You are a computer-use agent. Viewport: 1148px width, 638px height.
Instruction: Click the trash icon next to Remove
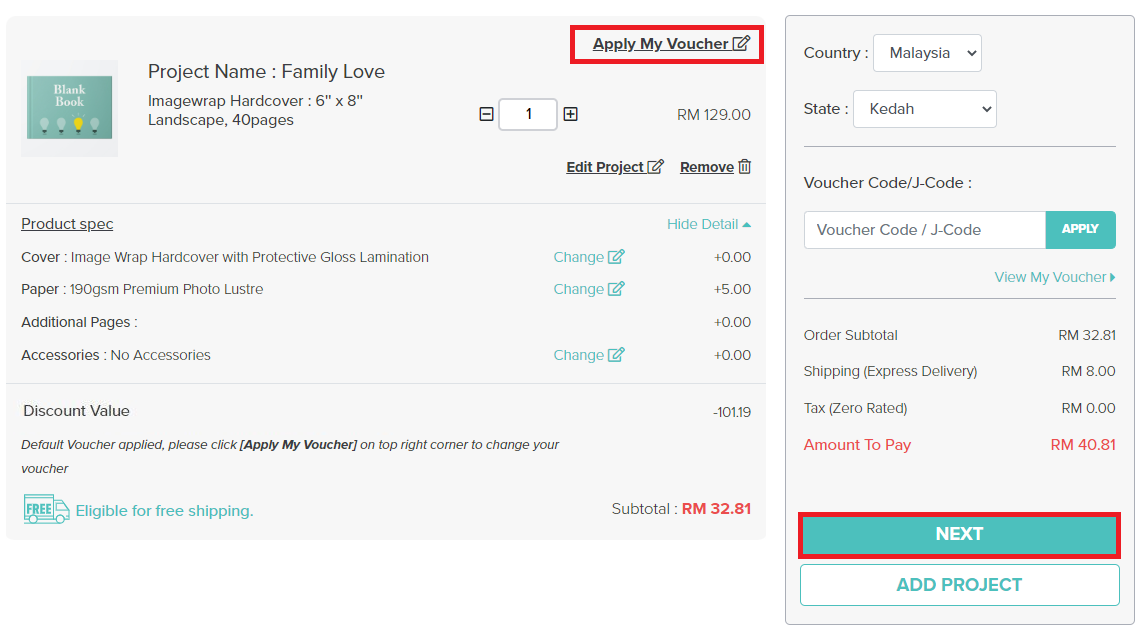click(745, 167)
